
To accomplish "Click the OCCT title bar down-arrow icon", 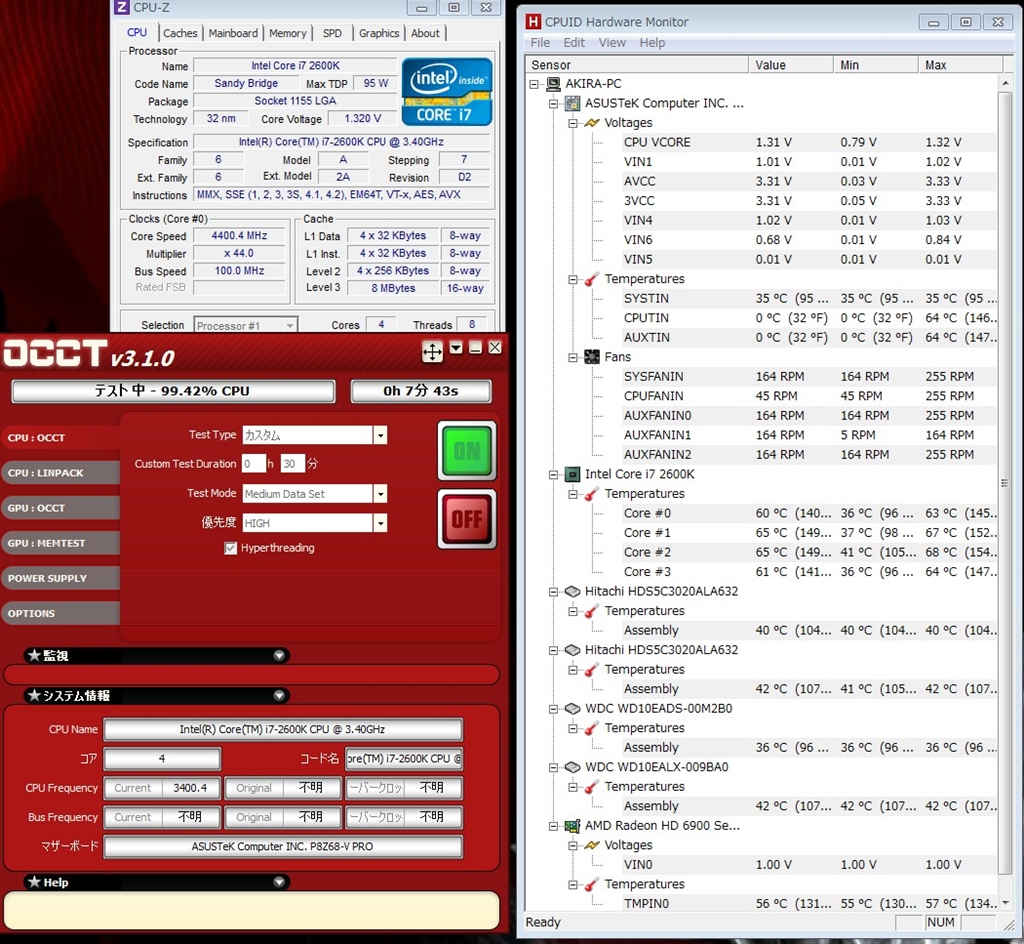I will click(x=456, y=348).
